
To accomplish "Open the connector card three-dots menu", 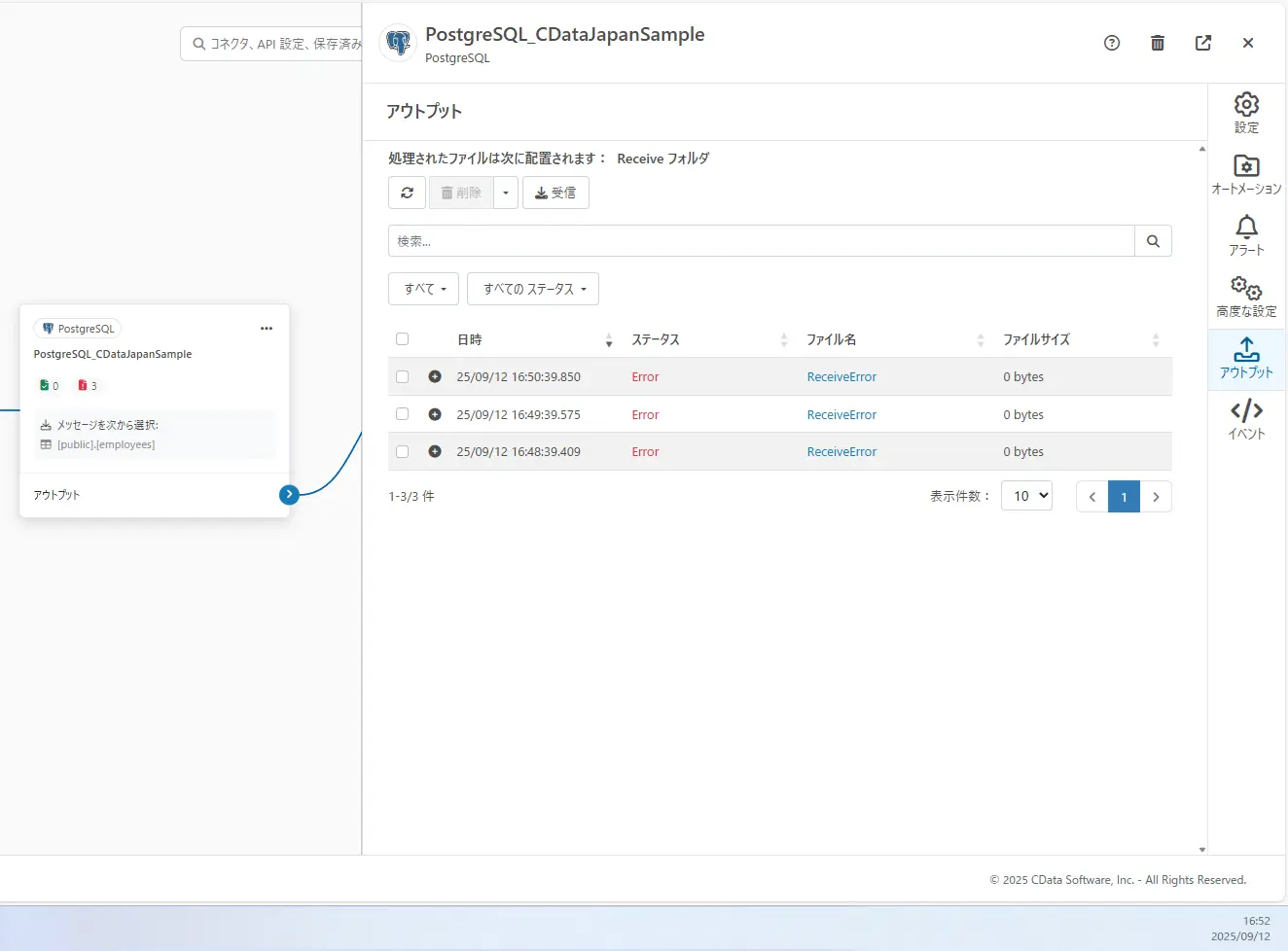I will (x=267, y=329).
